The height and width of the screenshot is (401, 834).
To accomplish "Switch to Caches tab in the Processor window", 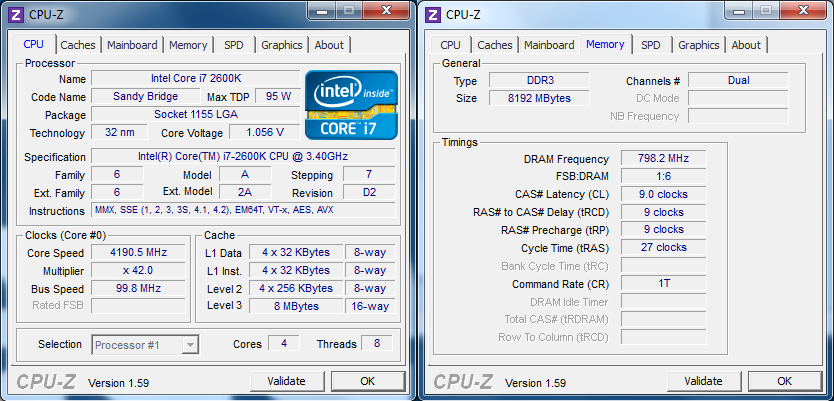I will pyautogui.click(x=78, y=45).
